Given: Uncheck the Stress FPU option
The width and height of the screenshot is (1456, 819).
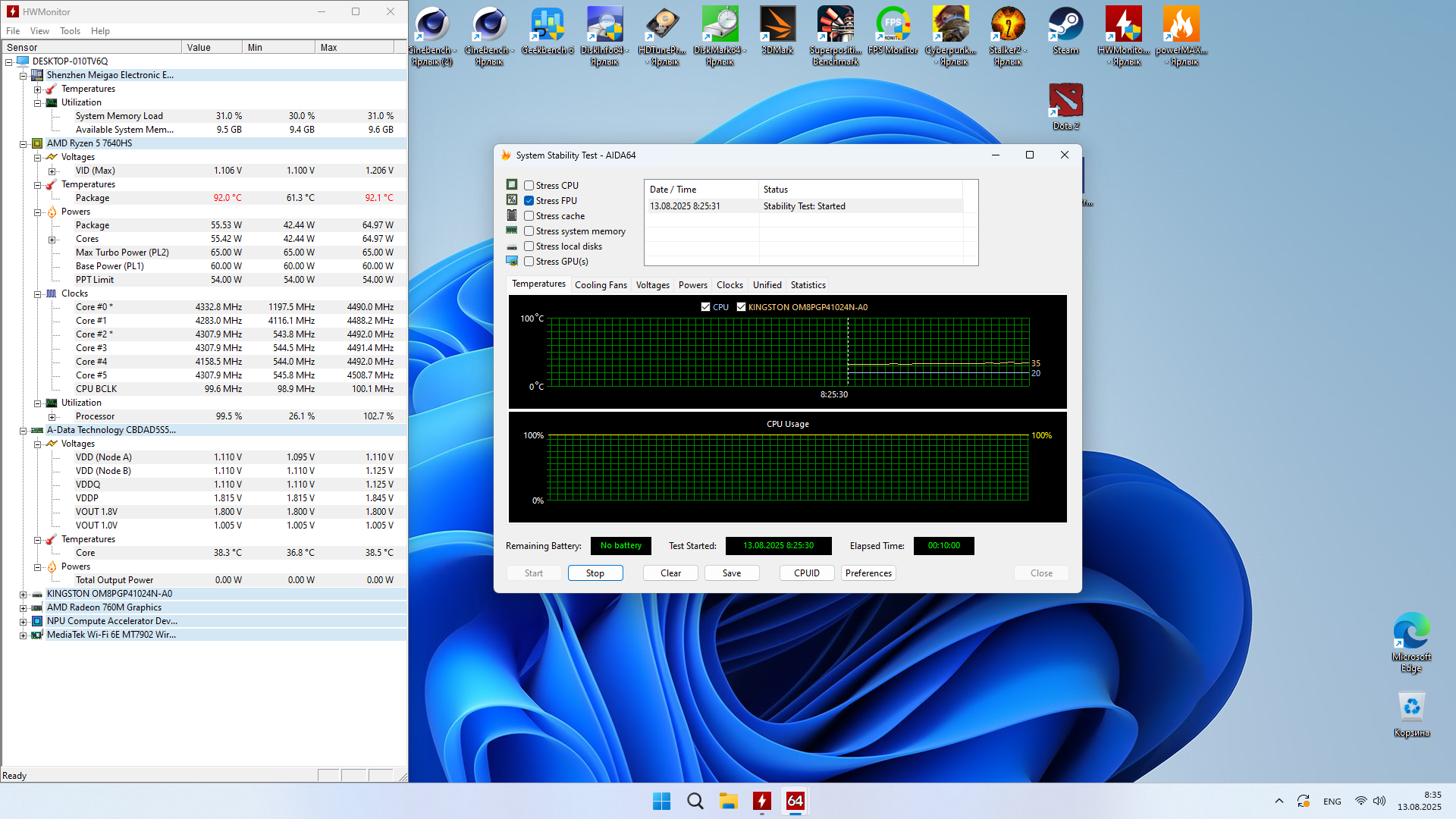Looking at the screenshot, I should (529, 201).
